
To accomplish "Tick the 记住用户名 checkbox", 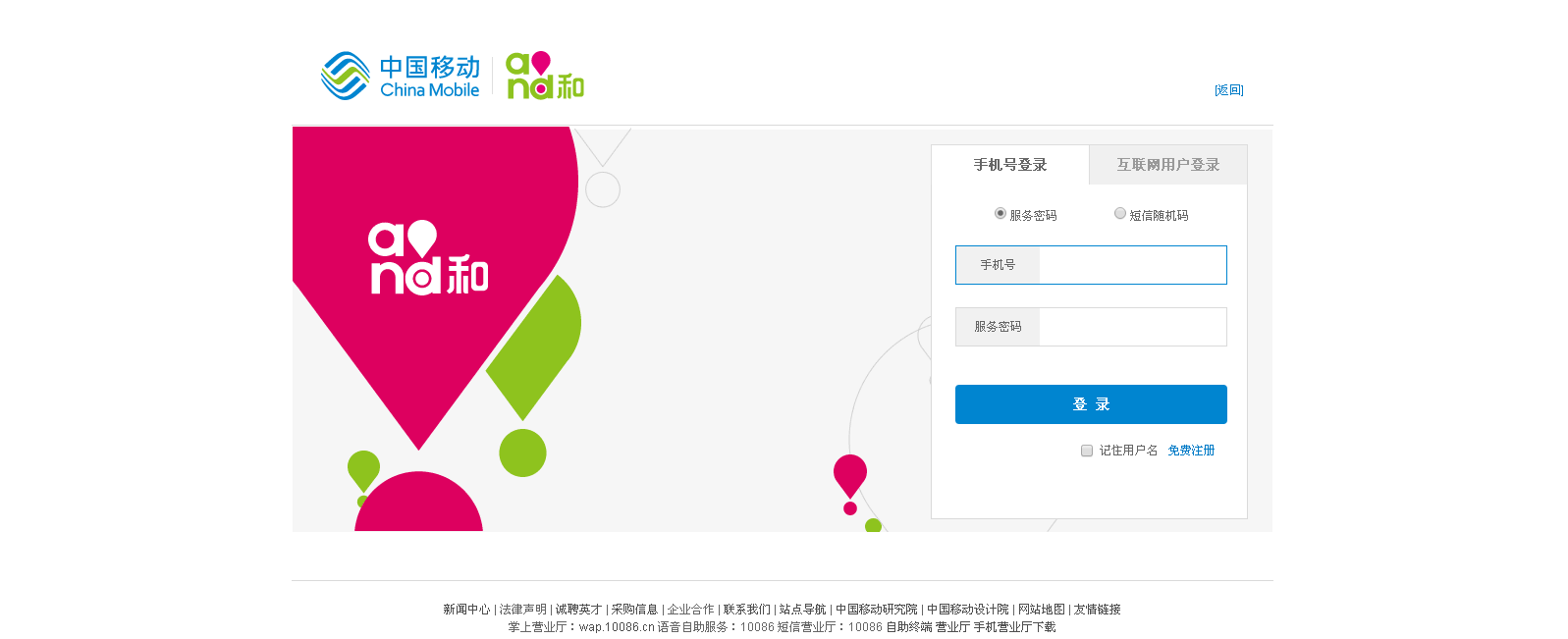I will click(1087, 451).
